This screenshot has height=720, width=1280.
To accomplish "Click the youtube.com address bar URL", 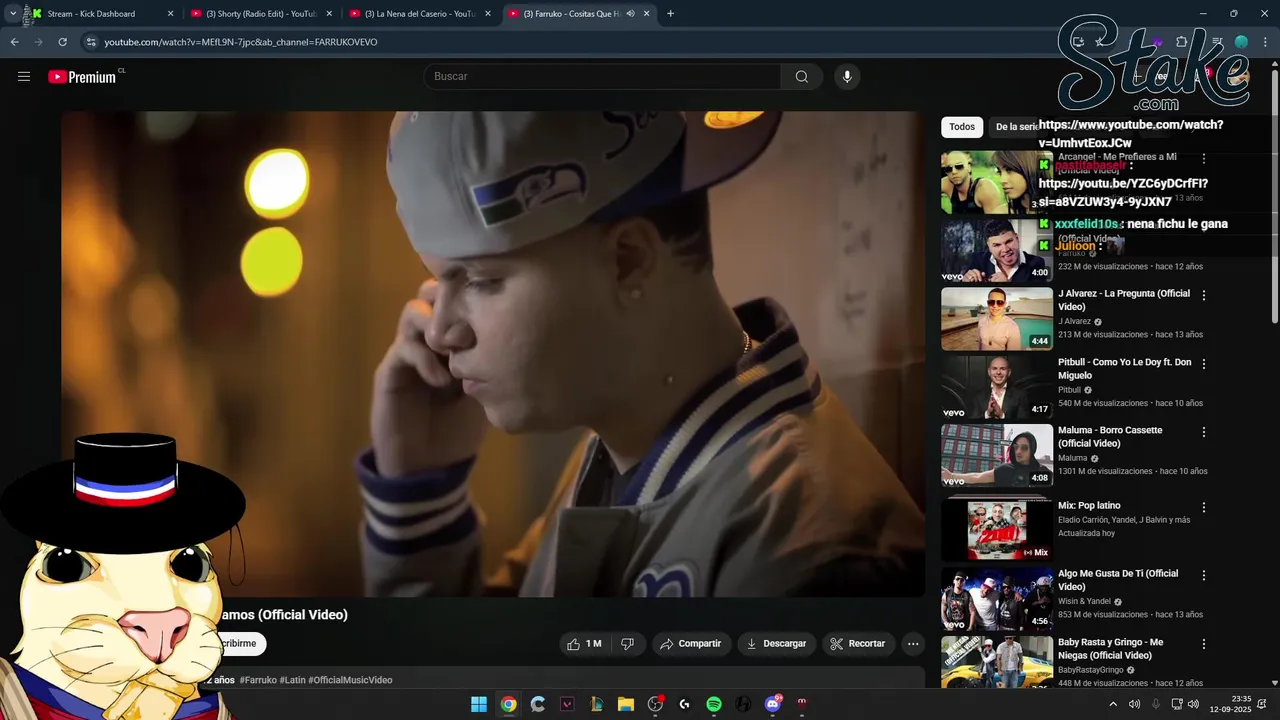I will [x=241, y=42].
